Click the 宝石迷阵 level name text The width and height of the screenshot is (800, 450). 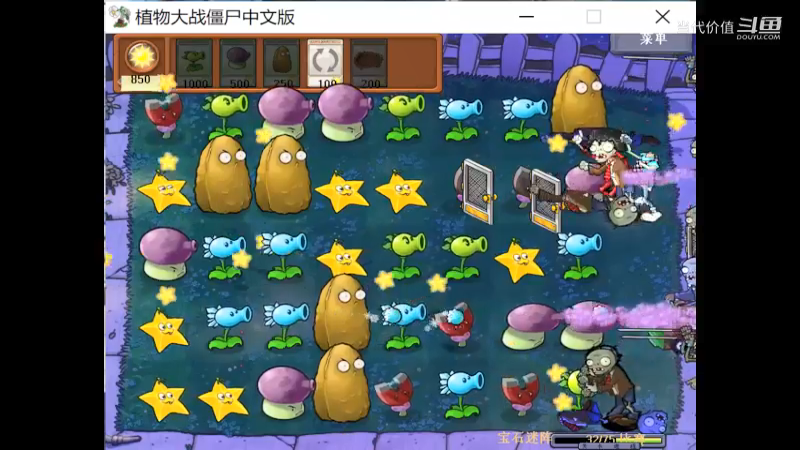click(524, 438)
